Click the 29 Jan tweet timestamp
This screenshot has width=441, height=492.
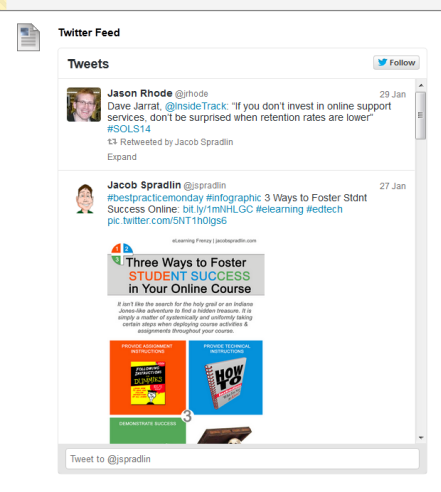pyautogui.click(x=392, y=95)
